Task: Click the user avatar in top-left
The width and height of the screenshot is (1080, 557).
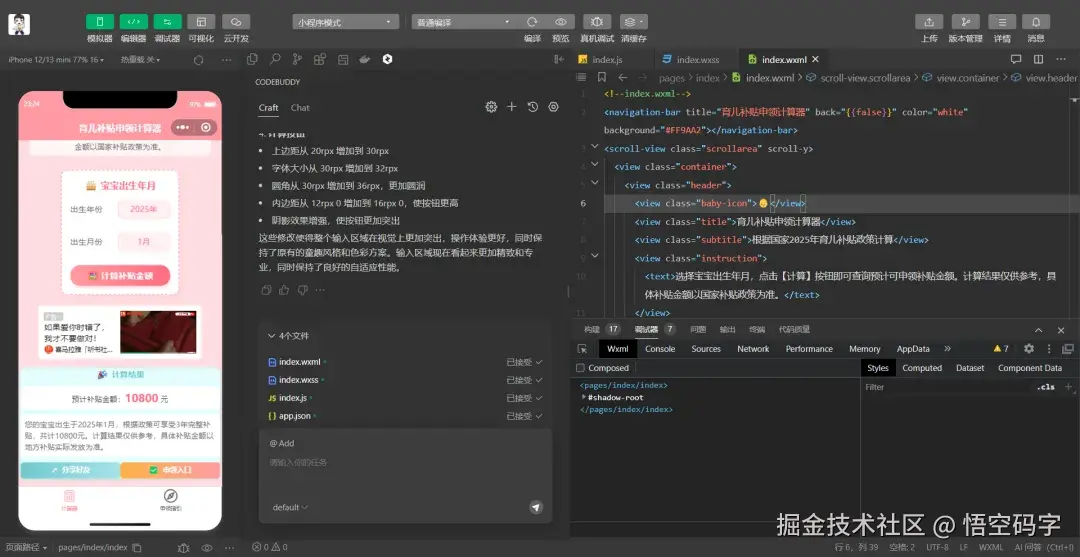Action: [x=19, y=23]
